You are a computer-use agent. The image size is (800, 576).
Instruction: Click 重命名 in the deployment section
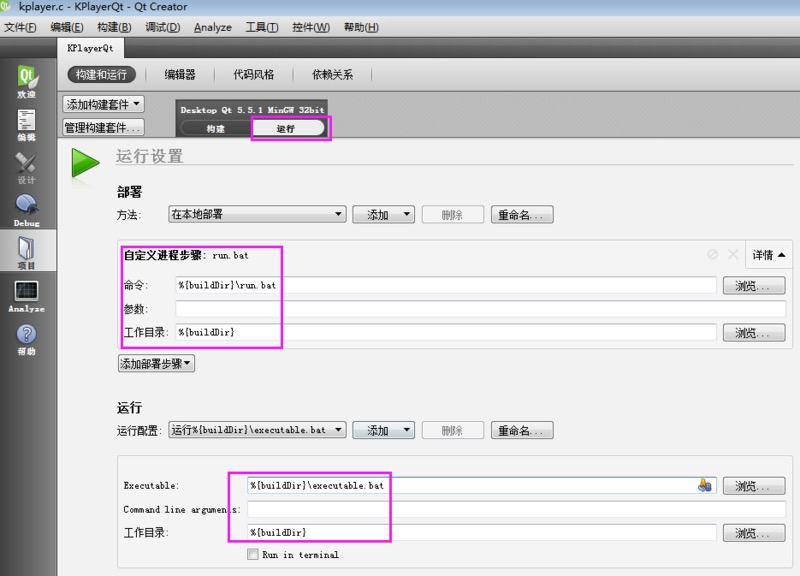[x=522, y=215]
